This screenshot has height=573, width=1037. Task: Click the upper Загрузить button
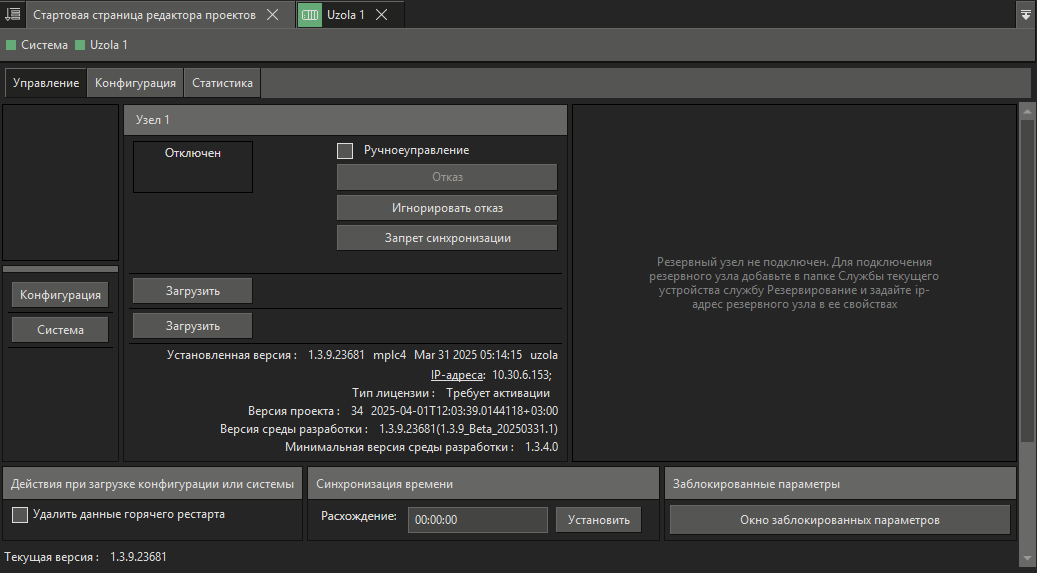coord(192,291)
